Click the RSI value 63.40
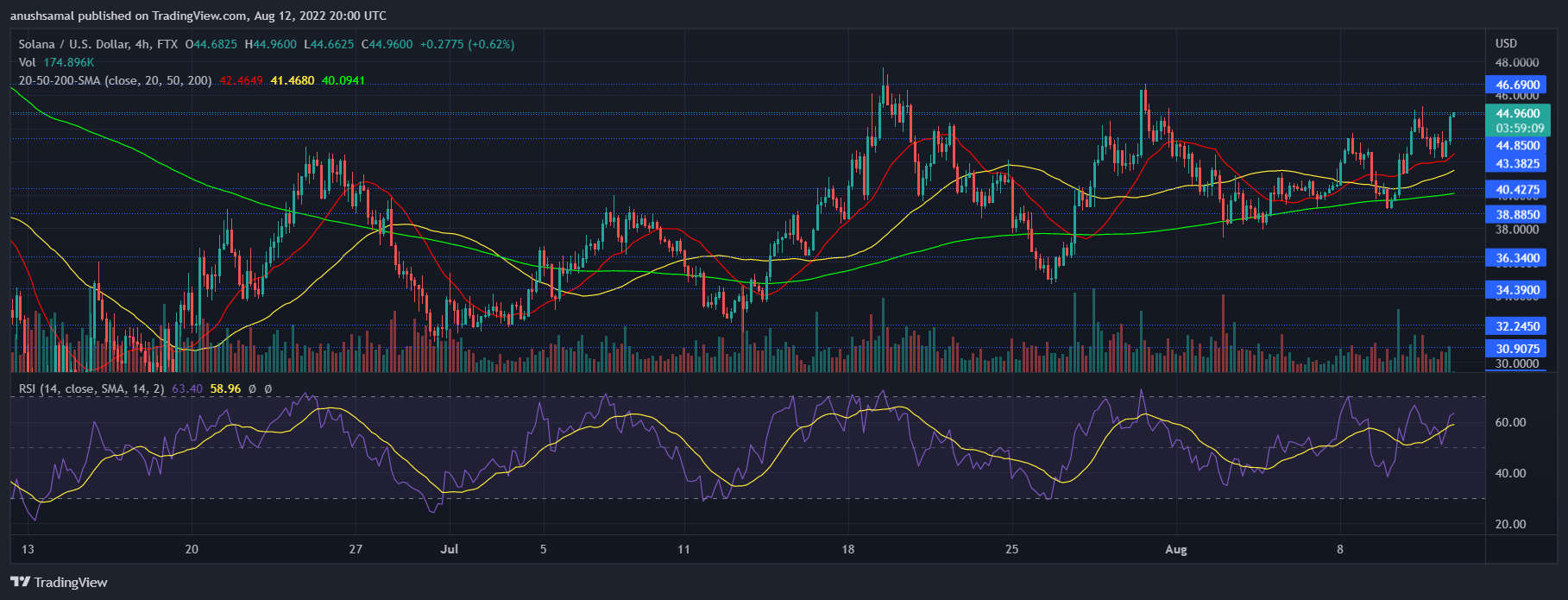 pyautogui.click(x=187, y=388)
